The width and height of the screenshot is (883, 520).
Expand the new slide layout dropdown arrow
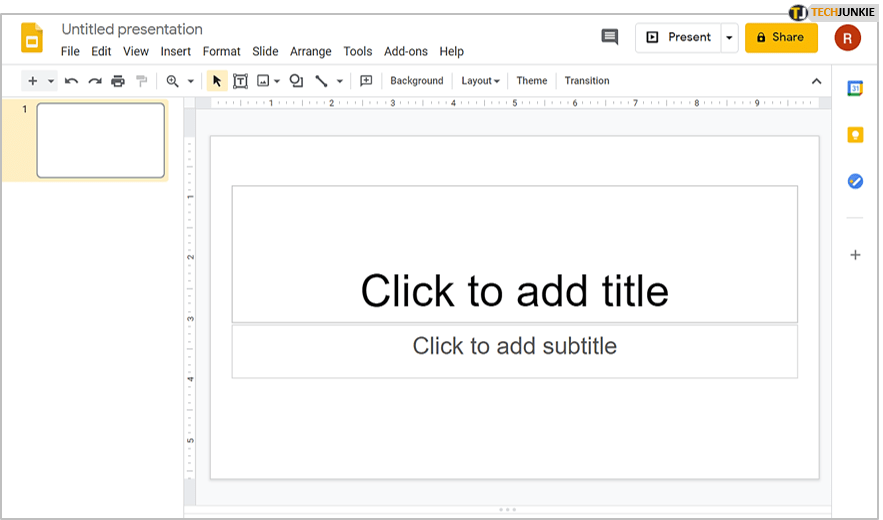click(x=51, y=81)
